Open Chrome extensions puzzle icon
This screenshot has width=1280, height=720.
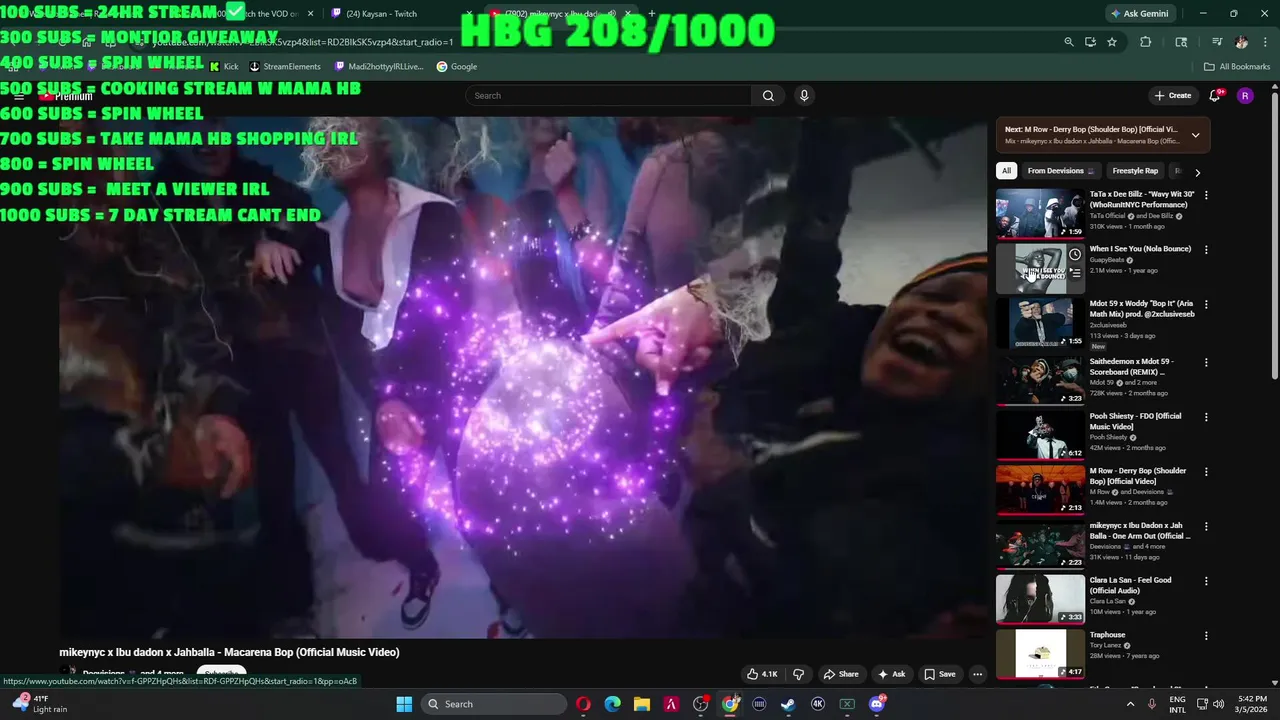[x=1146, y=42]
